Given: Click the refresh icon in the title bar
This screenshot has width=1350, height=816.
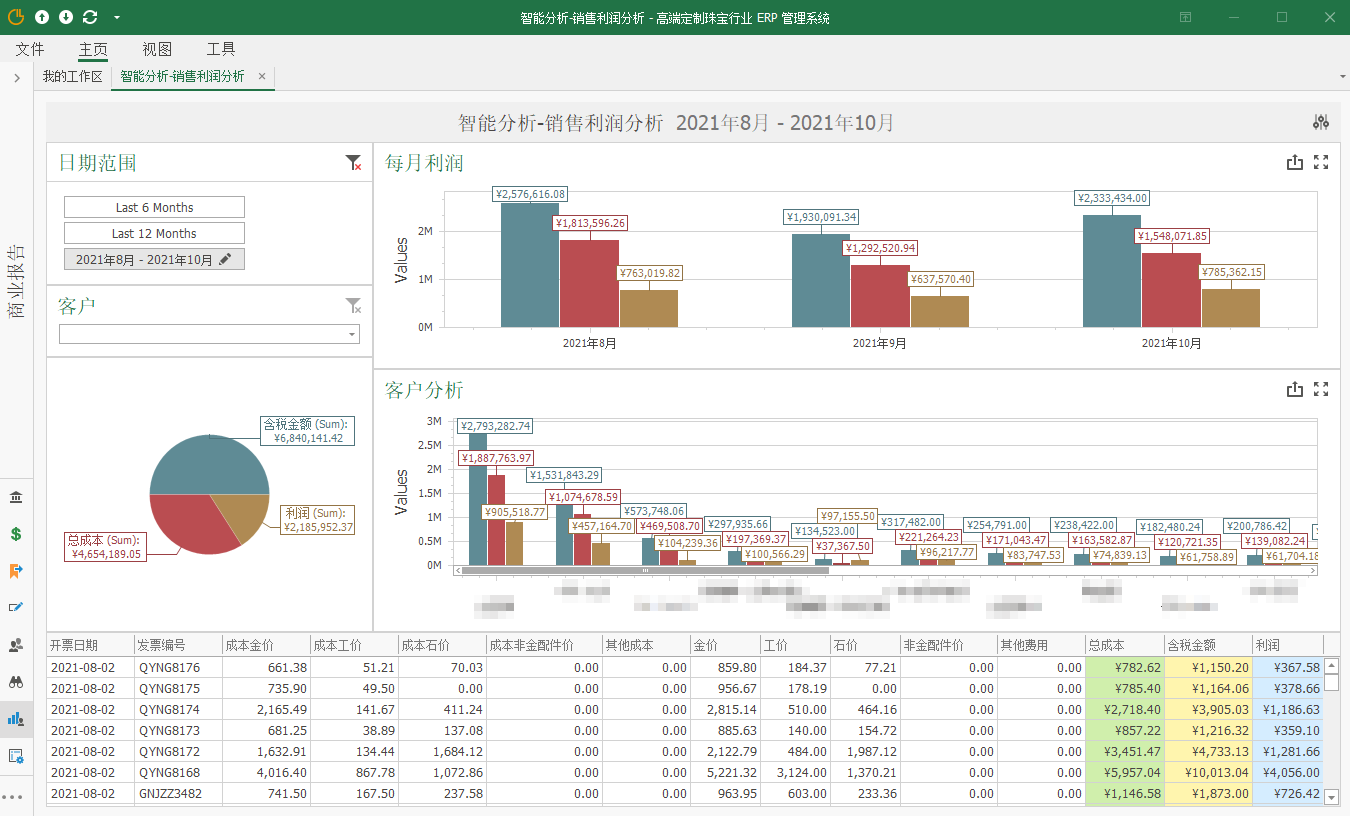Looking at the screenshot, I should pyautogui.click(x=90, y=17).
